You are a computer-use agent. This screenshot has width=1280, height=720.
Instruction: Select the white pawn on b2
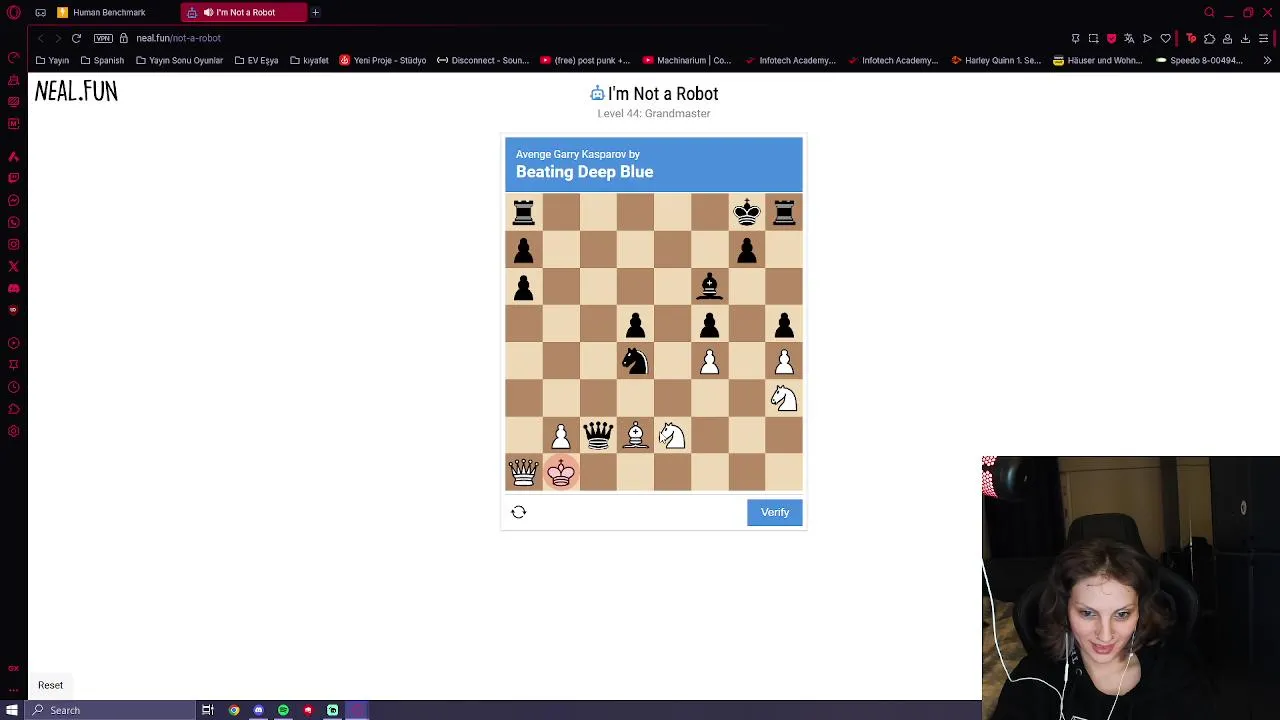pyautogui.click(x=561, y=435)
